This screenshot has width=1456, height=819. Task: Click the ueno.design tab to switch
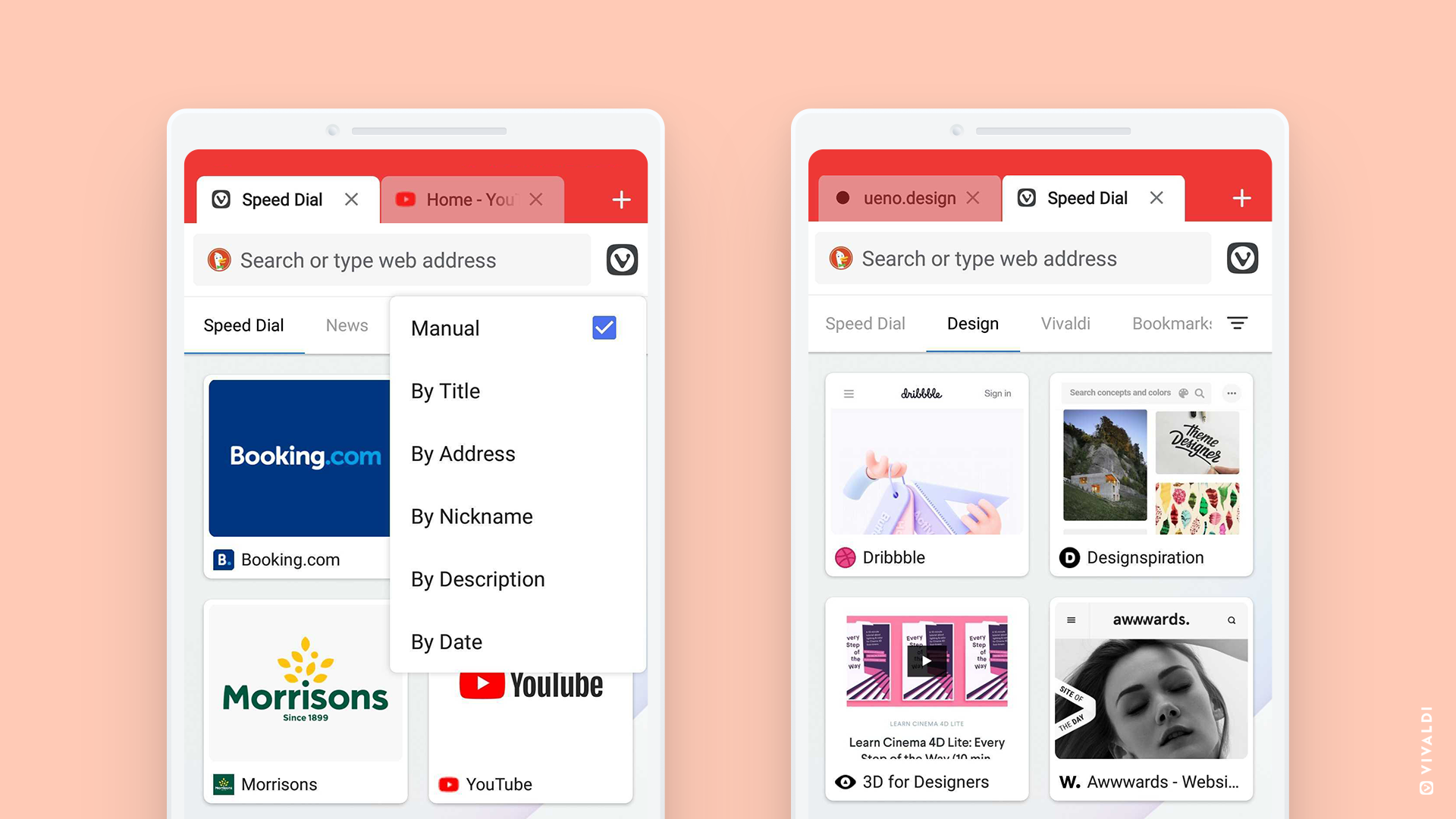[x=900, y=198]
